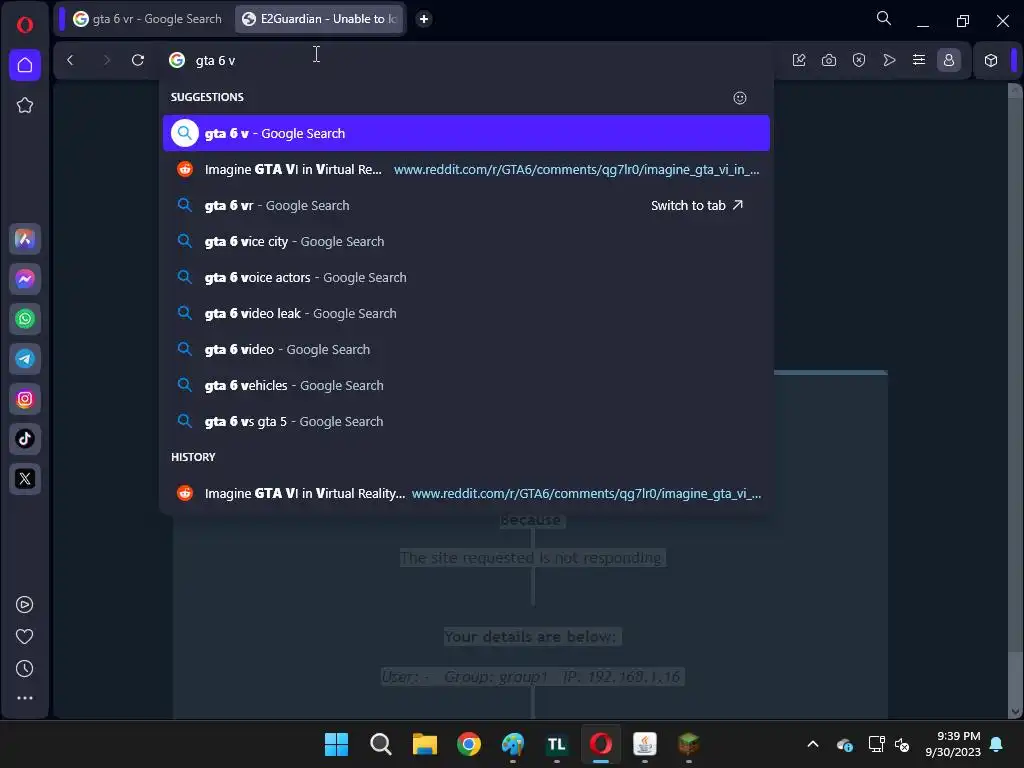Image resolution: width=1024 pixels, height=768 pixels.
Task: Open sidebar setup three-dots menu
Action: click(x=25, y=698)
